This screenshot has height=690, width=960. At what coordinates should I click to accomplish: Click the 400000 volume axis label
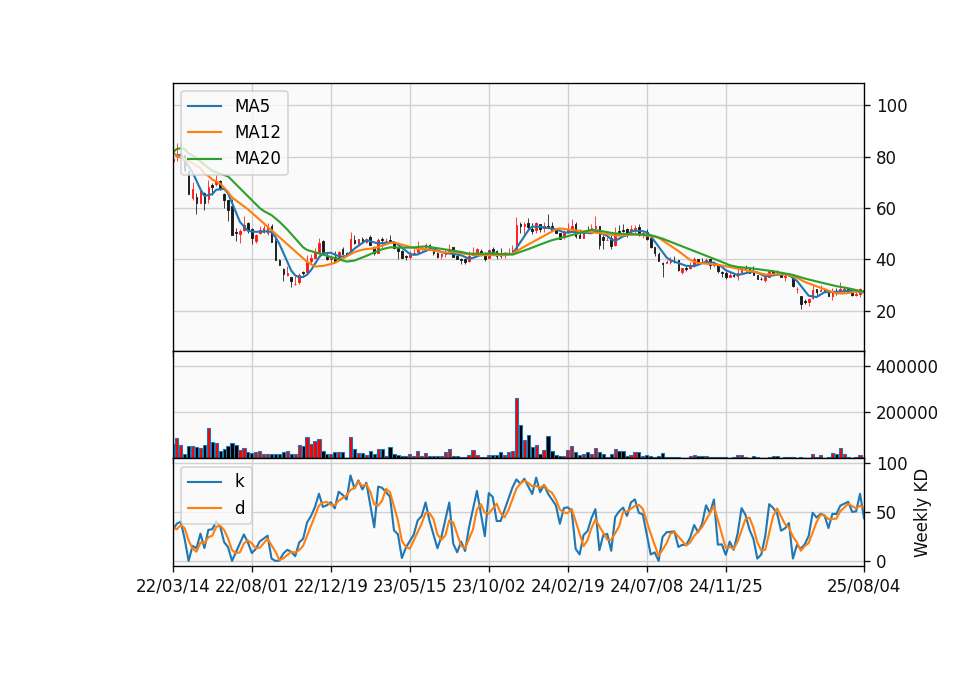[x=907, y=367]
